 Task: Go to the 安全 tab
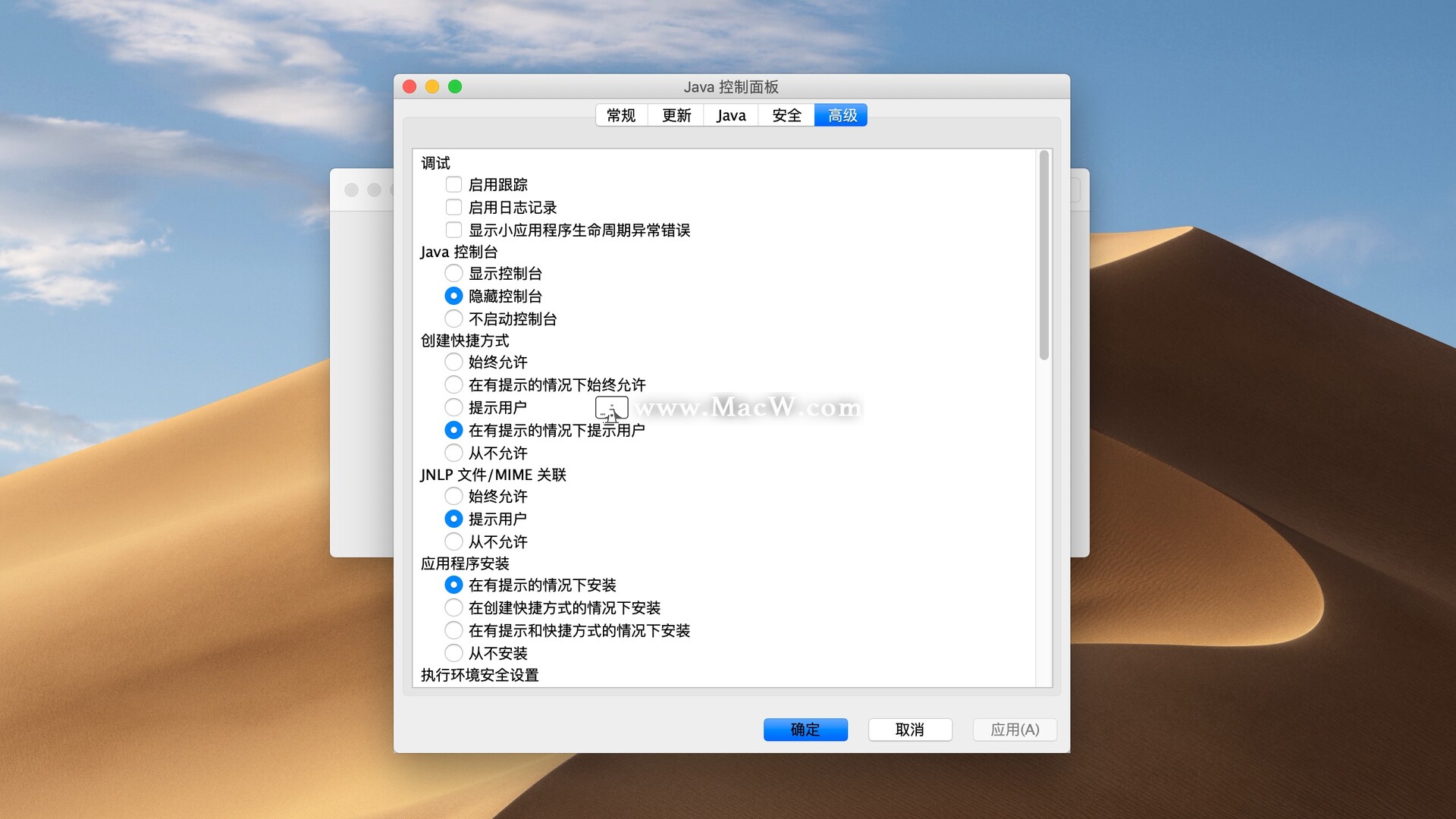(x=786, y=115)
